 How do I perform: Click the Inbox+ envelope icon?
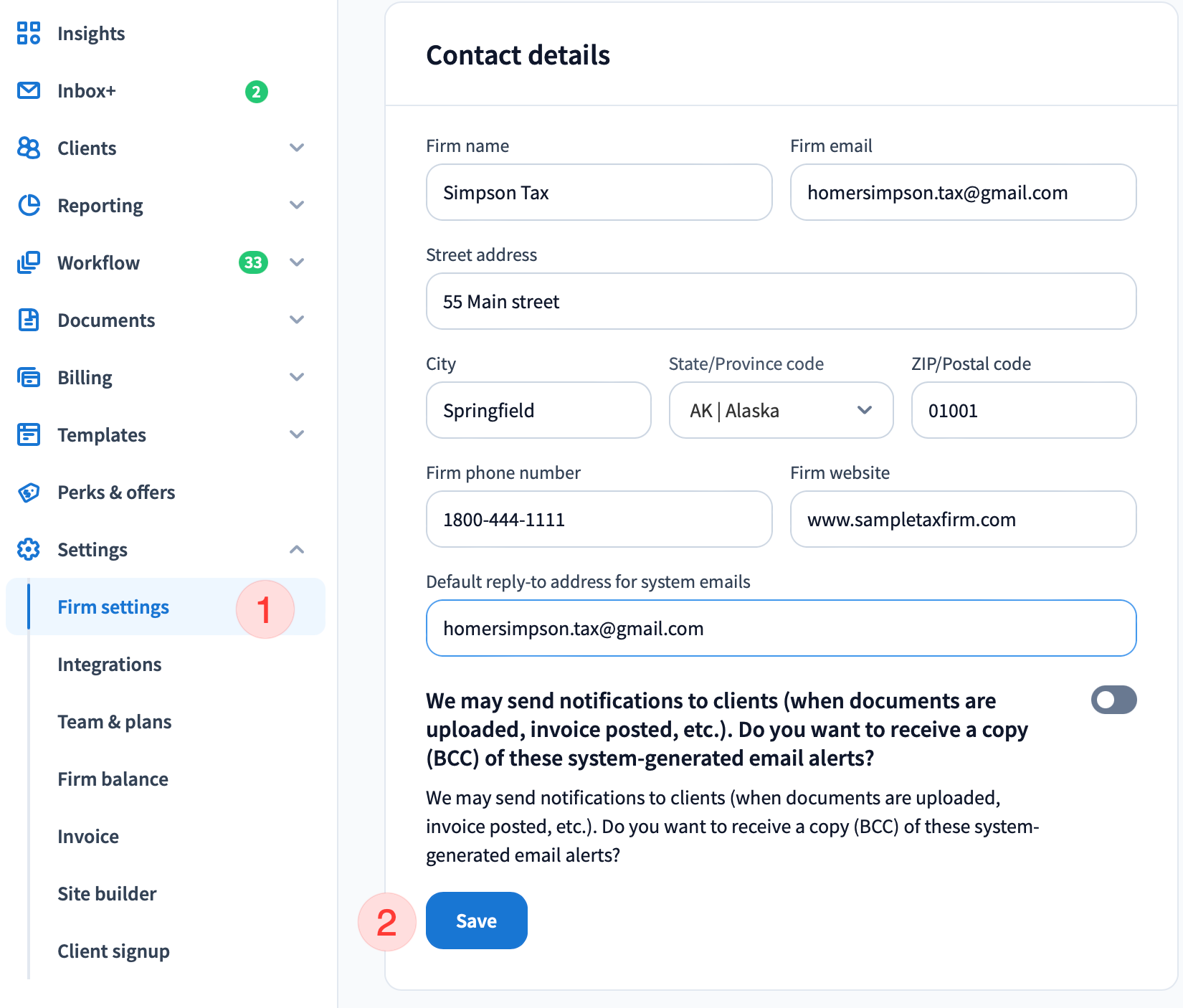coord(29,90)
